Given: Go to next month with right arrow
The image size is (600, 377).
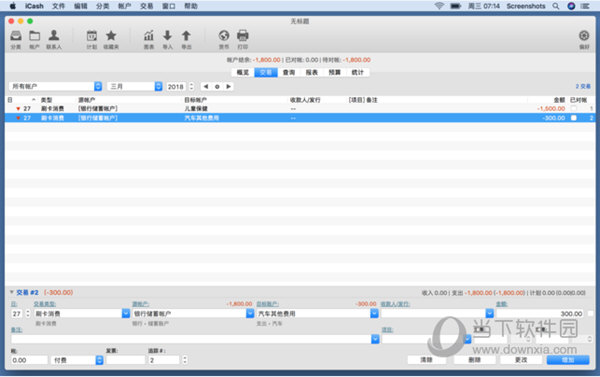Looking at the screenshot, I should pyautogui.click(x=228, y=86).
